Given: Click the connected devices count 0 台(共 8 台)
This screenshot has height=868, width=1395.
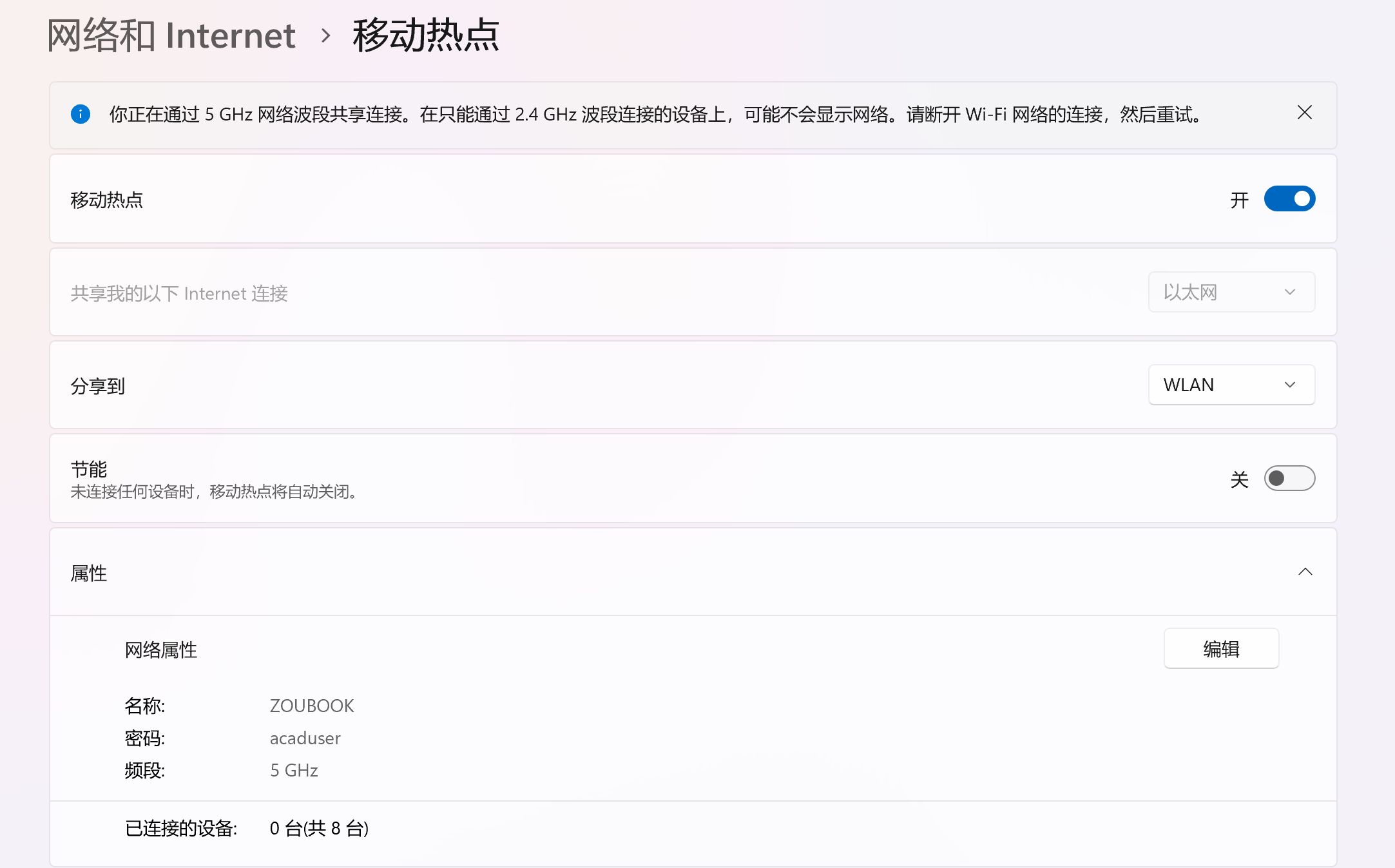Looking at the screenshot, I should click(x=319, y=829).
